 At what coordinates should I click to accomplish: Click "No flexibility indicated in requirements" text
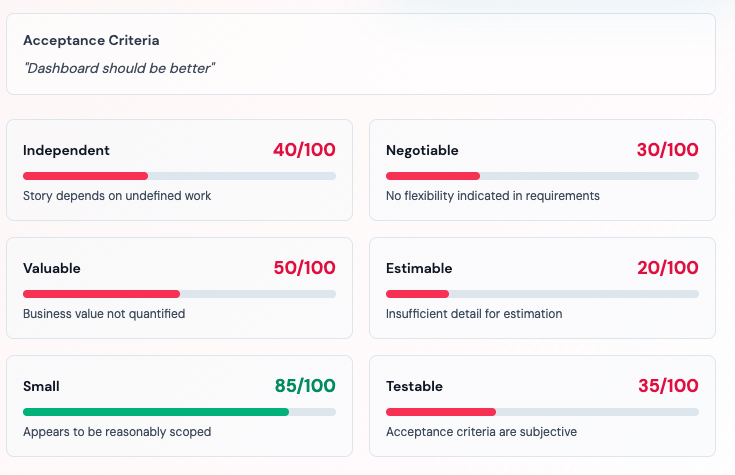point(493,196)
